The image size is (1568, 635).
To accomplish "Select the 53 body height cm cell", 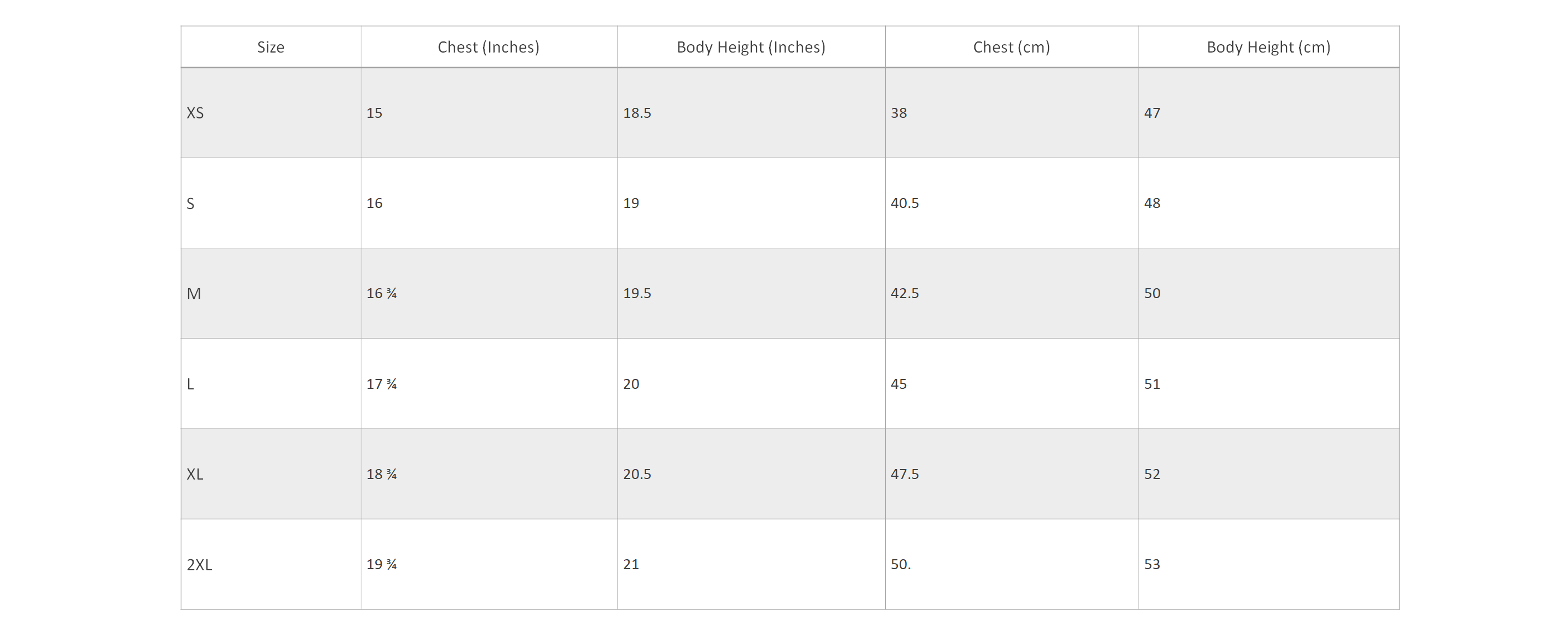I will point(1269,564).
